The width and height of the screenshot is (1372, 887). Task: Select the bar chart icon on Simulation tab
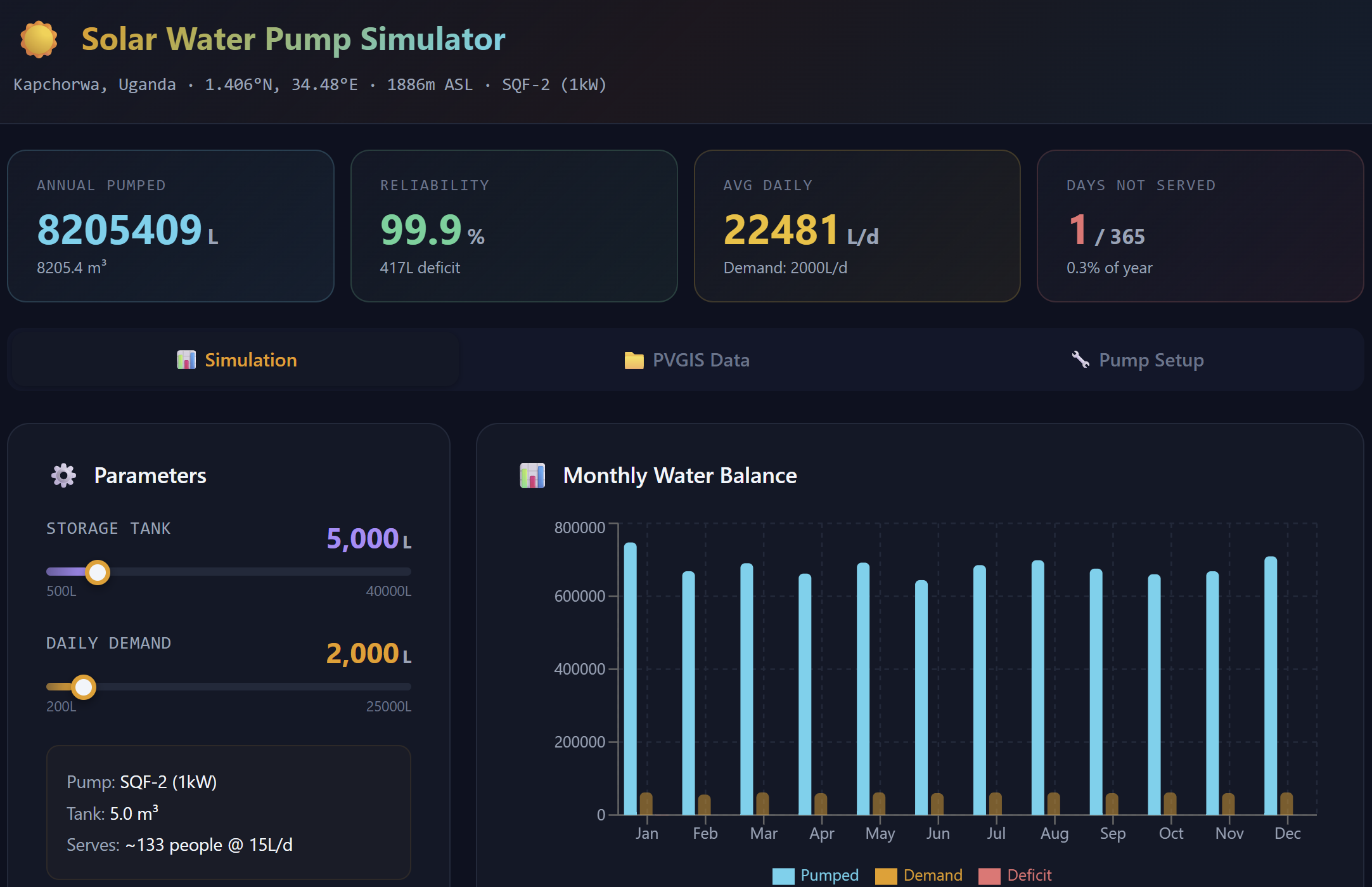click(186, 359)
